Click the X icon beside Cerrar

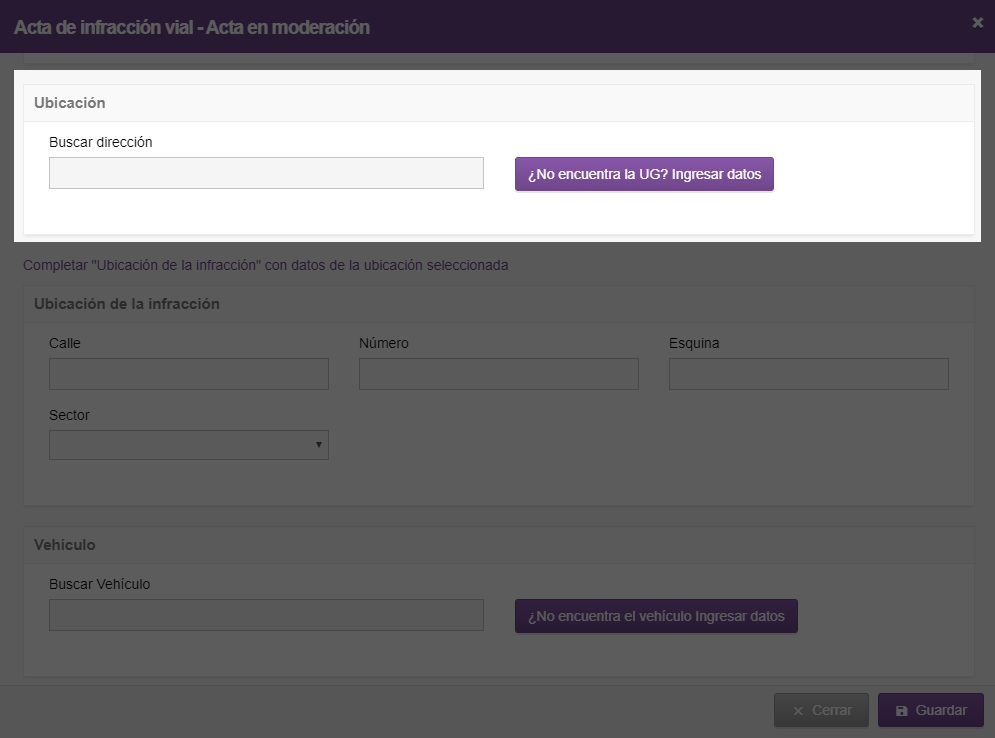coord(798,711)
